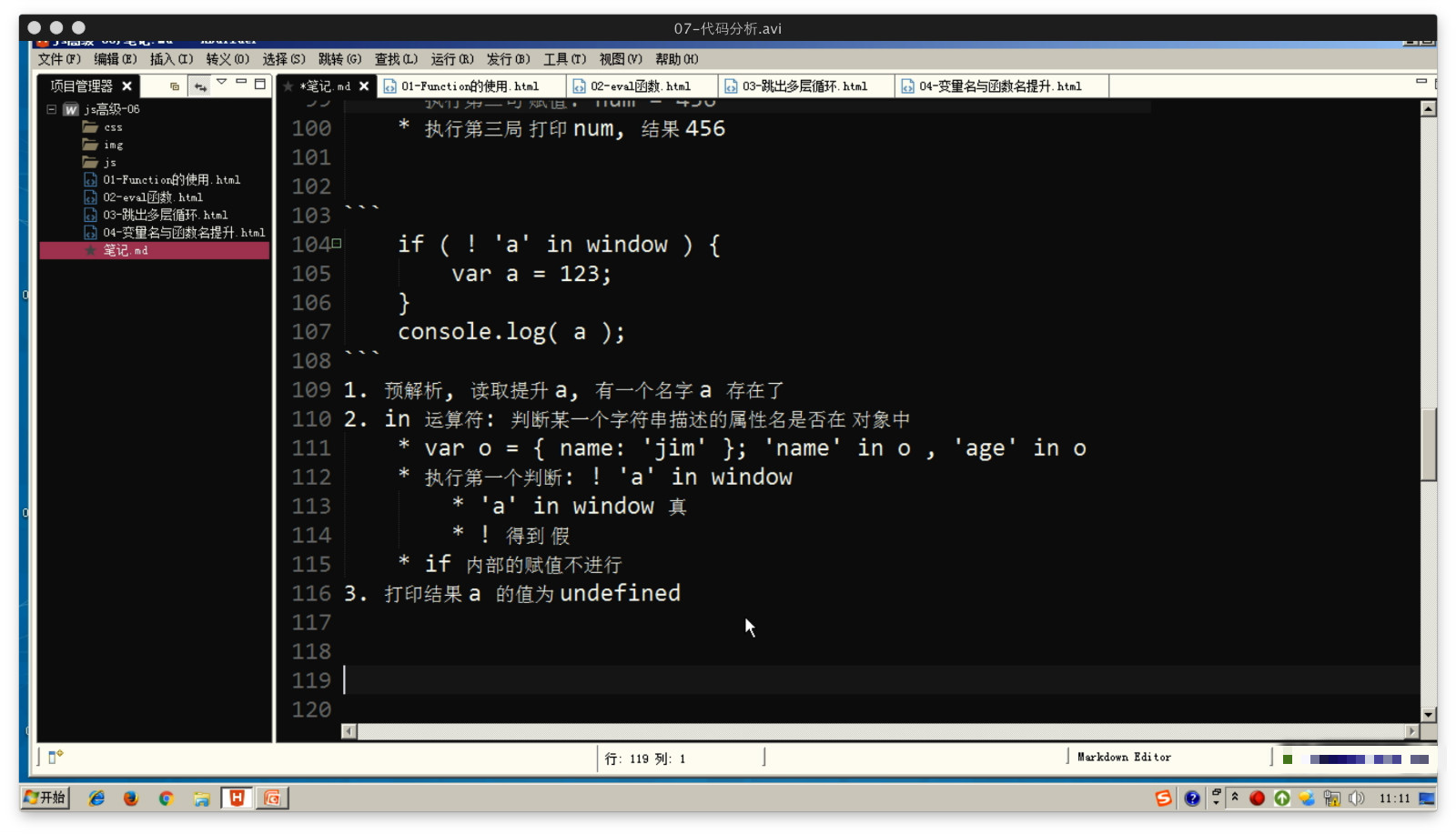
Task: Open the 工具(T) menu
Action: (564, 59)
